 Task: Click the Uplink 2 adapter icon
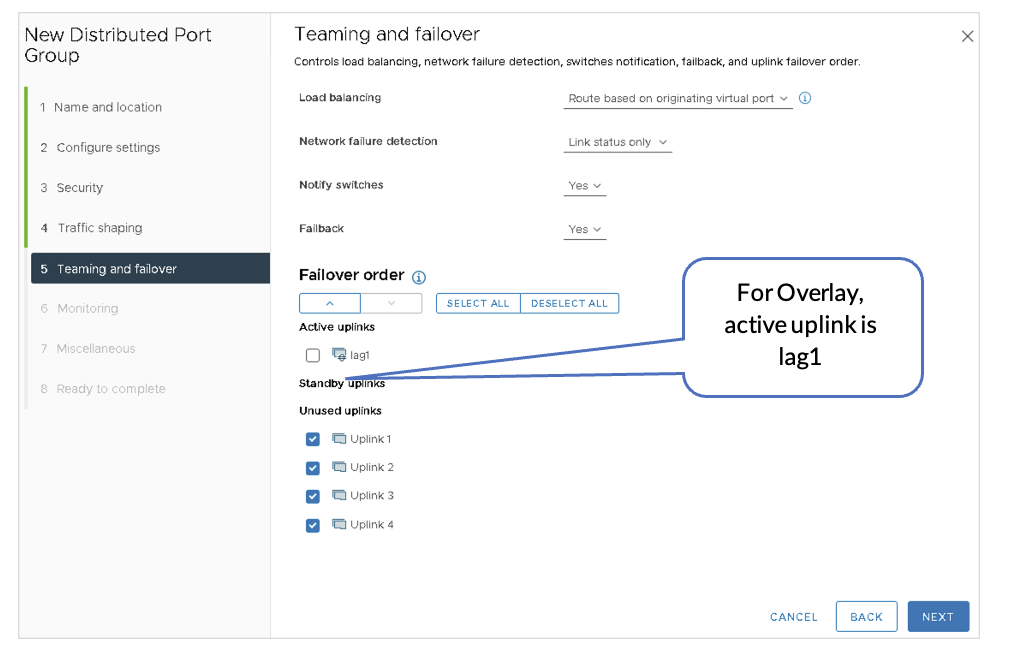[x=339, y=467]
